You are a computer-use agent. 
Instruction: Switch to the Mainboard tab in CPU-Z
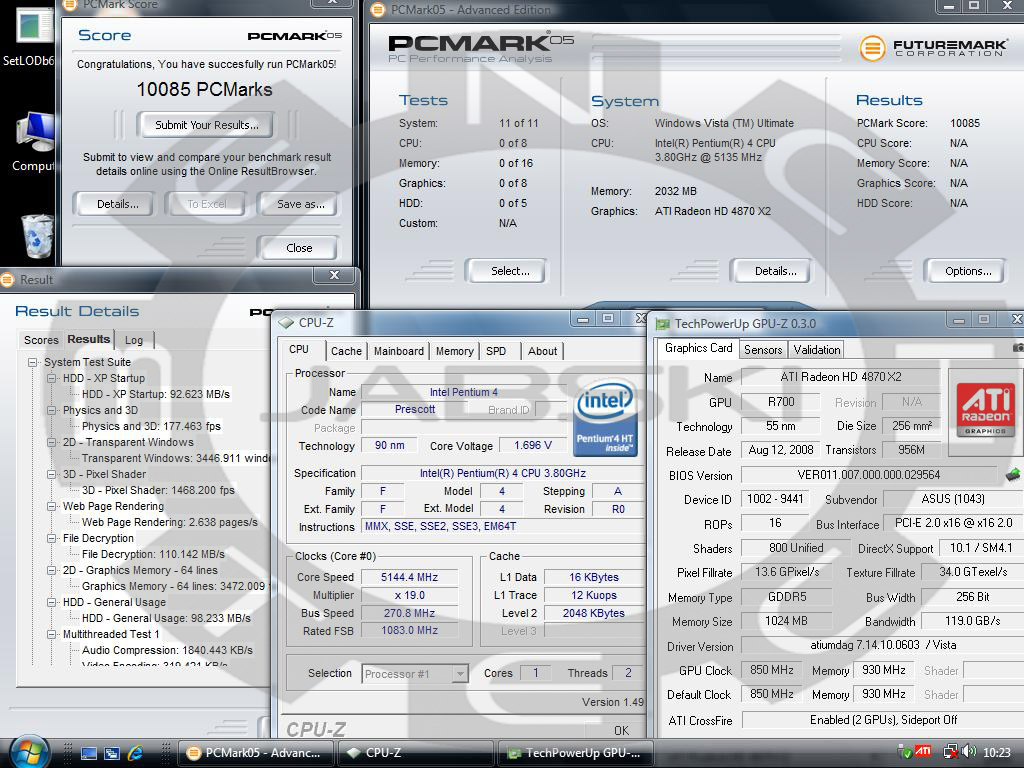pyautogui.click(x=398, y=351)
